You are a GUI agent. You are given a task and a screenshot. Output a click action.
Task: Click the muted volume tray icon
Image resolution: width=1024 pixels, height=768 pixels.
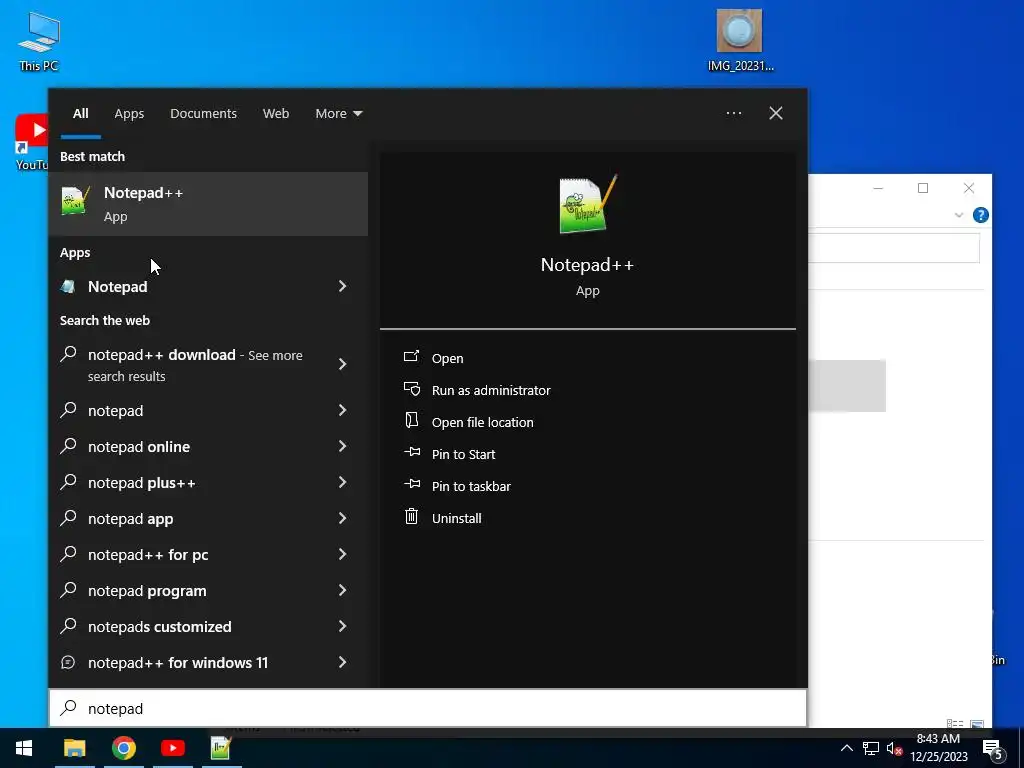[x=894, y=748]
